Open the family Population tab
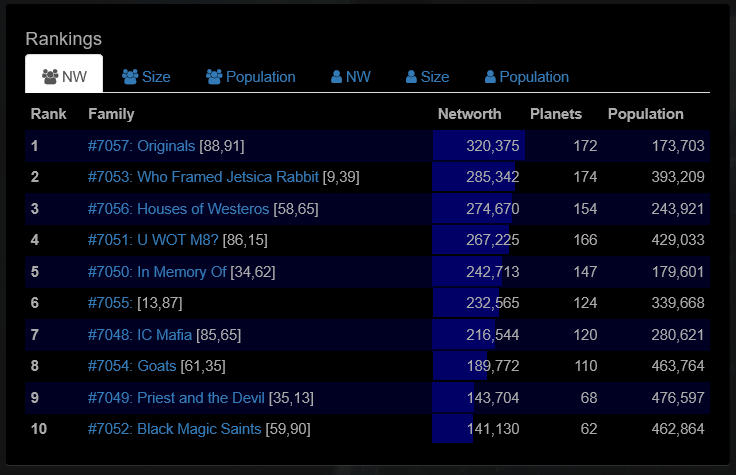This screenshot has height=475, width=736. (251, 77)
